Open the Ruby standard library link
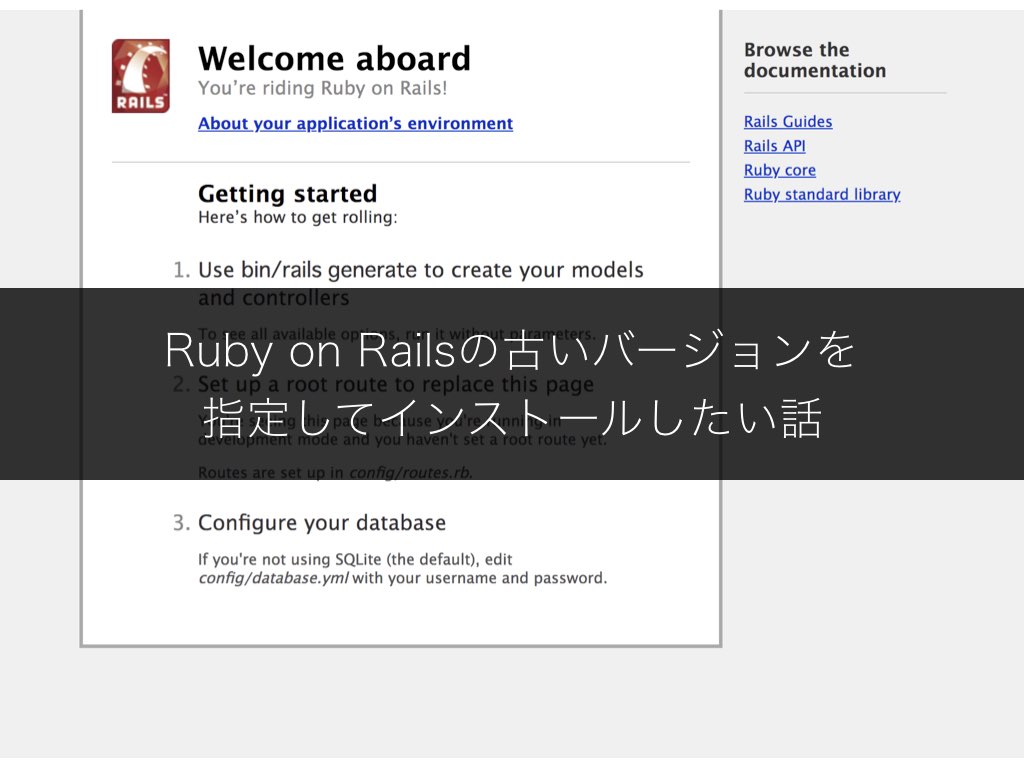1024x768 pixels. point(822,194)
